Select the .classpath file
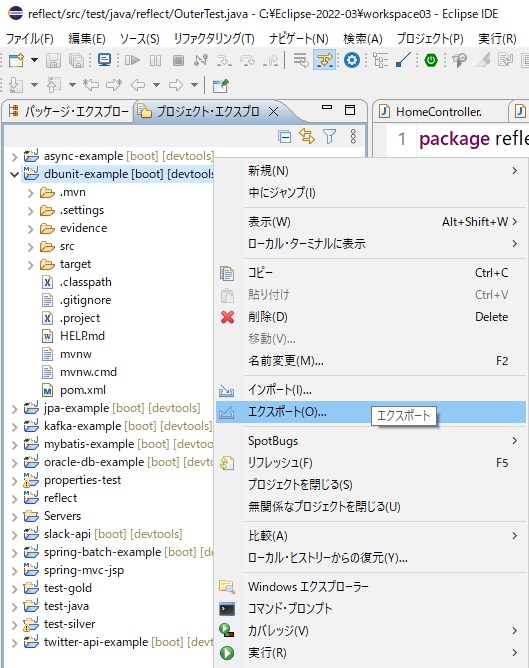529x668 pixels. coord(86,282)
